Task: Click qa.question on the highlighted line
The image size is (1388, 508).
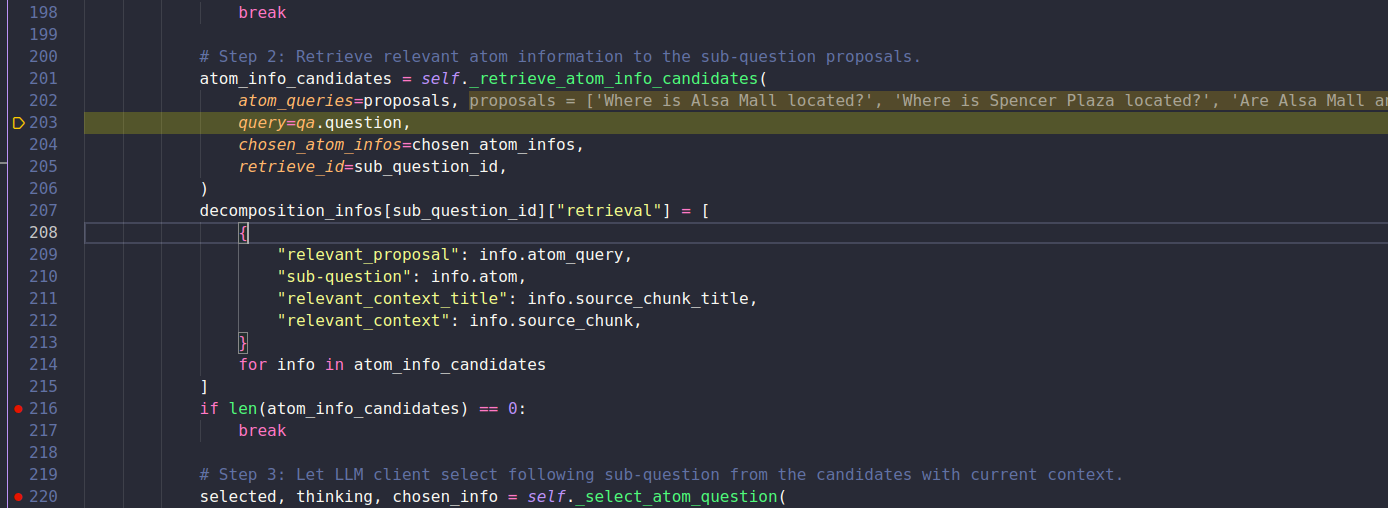Action: 344,123
